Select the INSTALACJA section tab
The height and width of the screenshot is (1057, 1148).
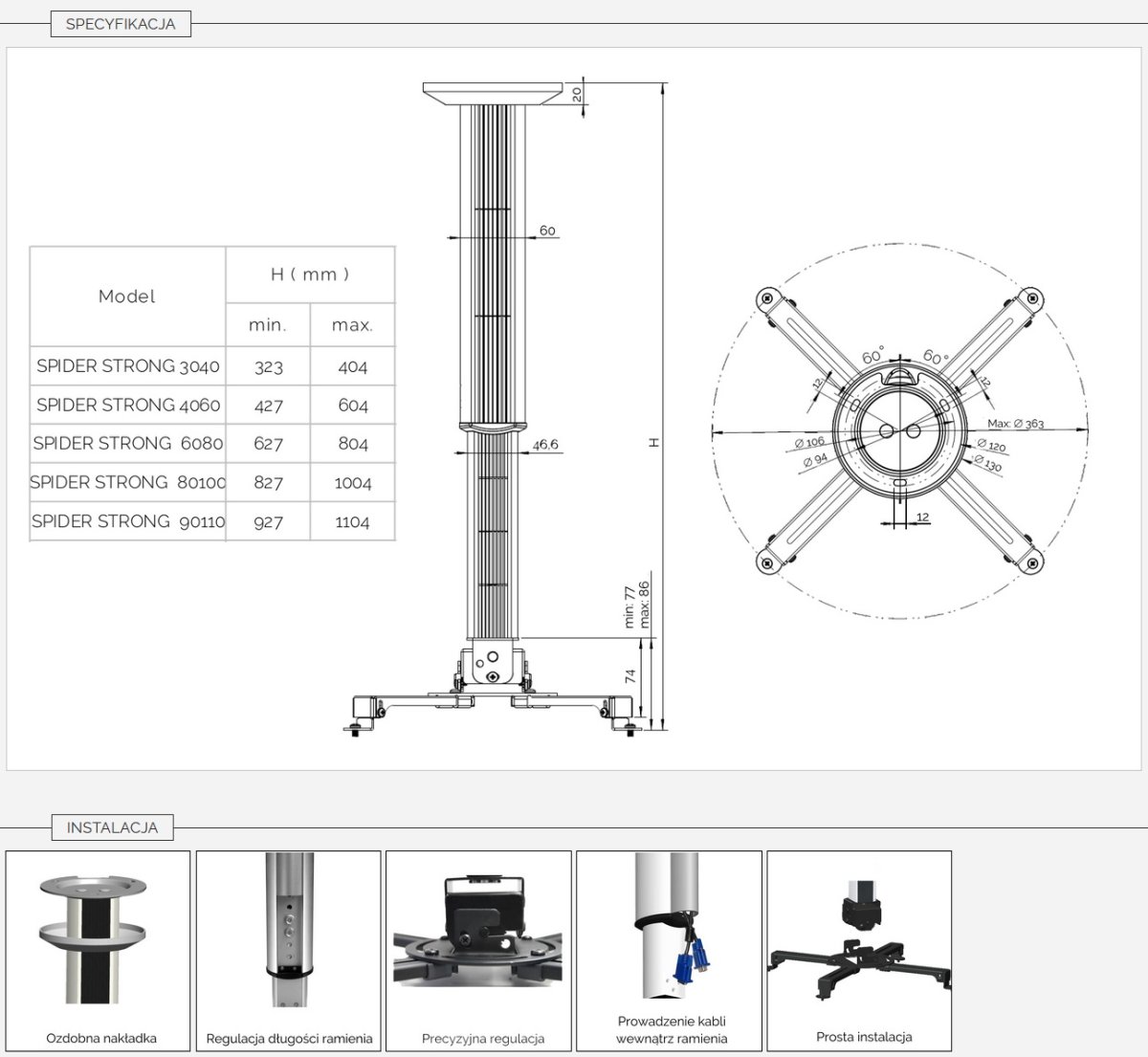click(x=112, y=827)
